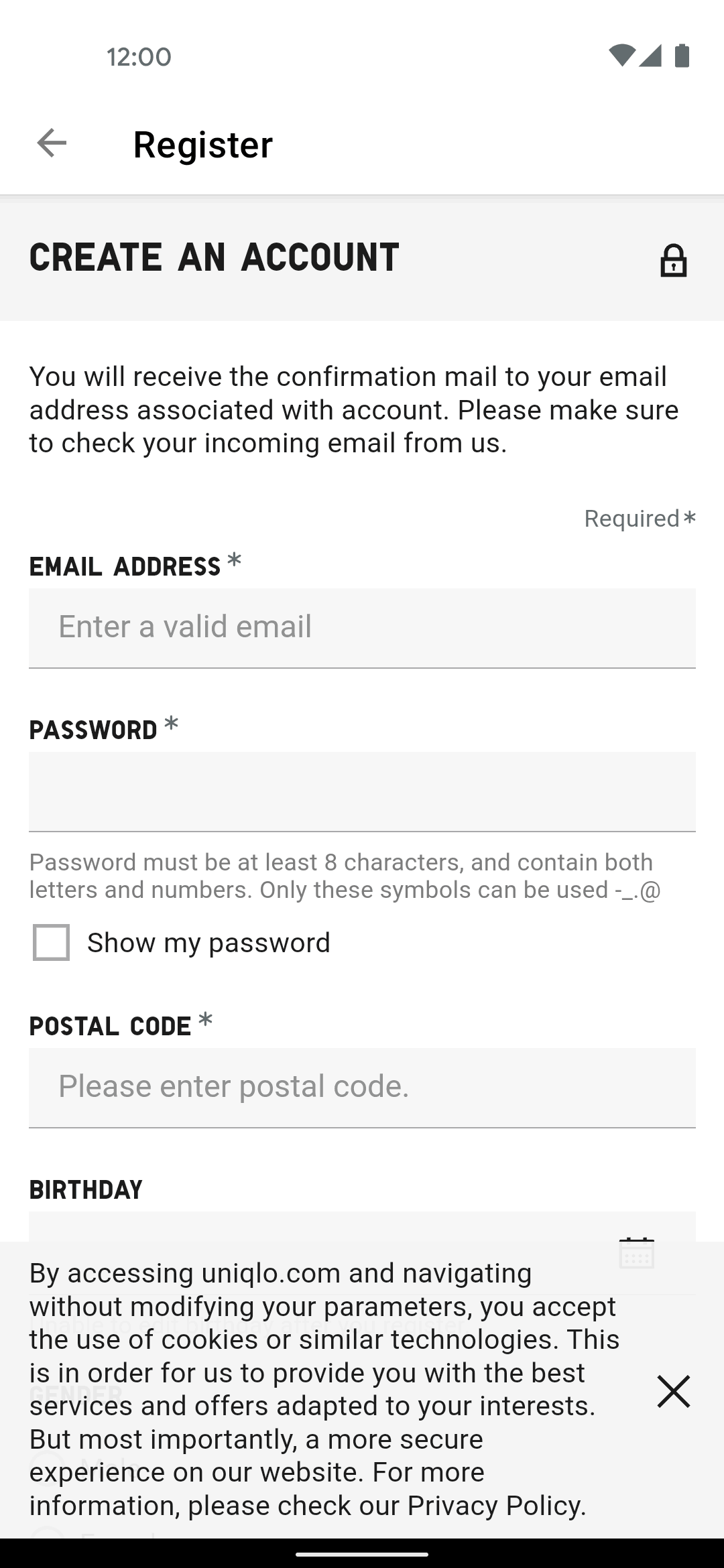Tap the 12:00 clock in the status bar

pyautogui.click(x=139, y=57)
